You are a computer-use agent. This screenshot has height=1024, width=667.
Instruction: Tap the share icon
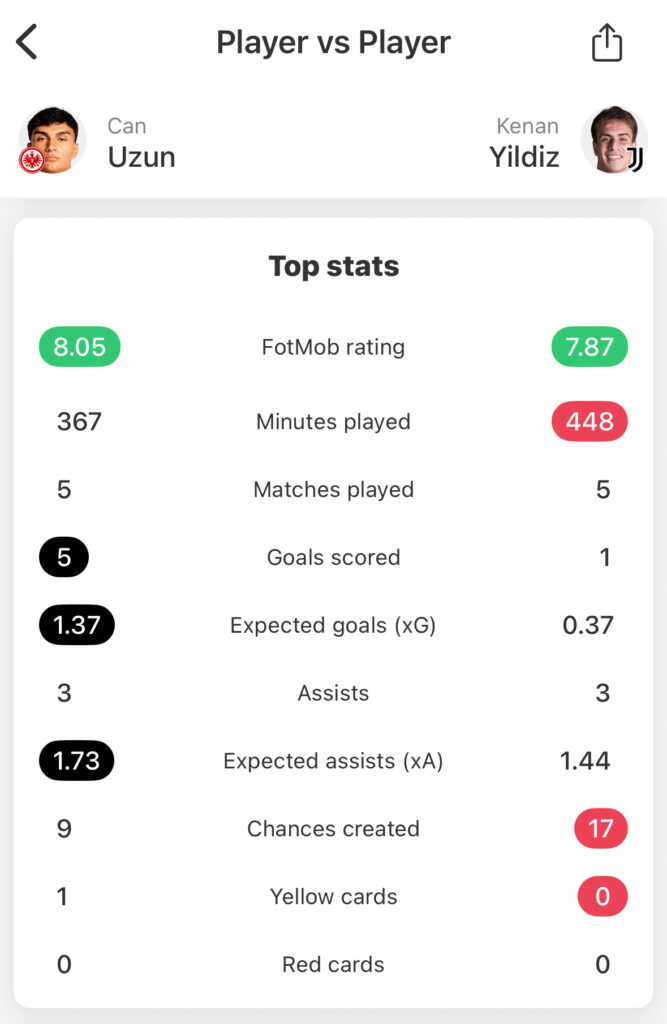[x=606, y=43]
